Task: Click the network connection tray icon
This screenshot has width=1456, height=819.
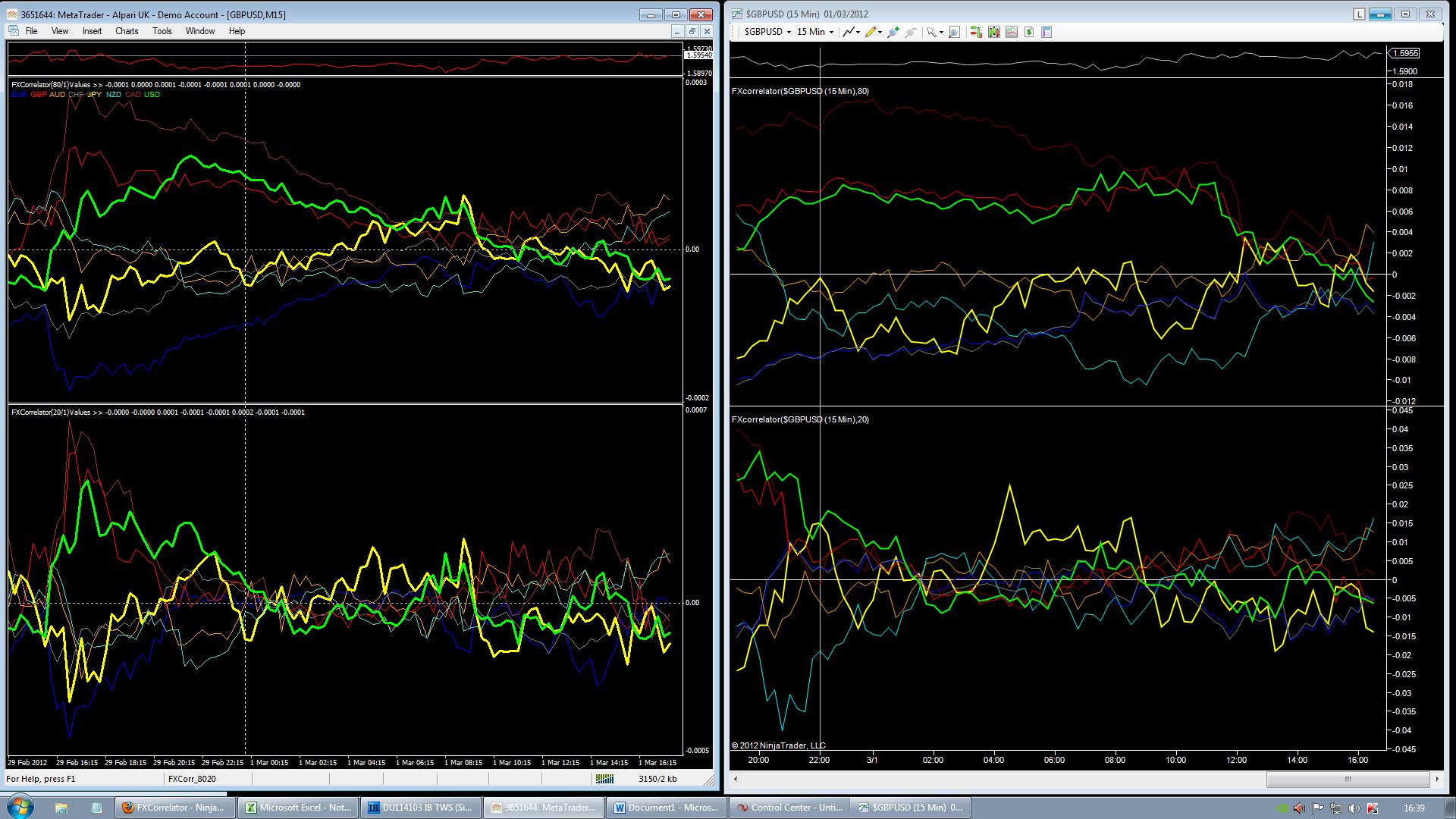Action: (x=1336, y=808)
